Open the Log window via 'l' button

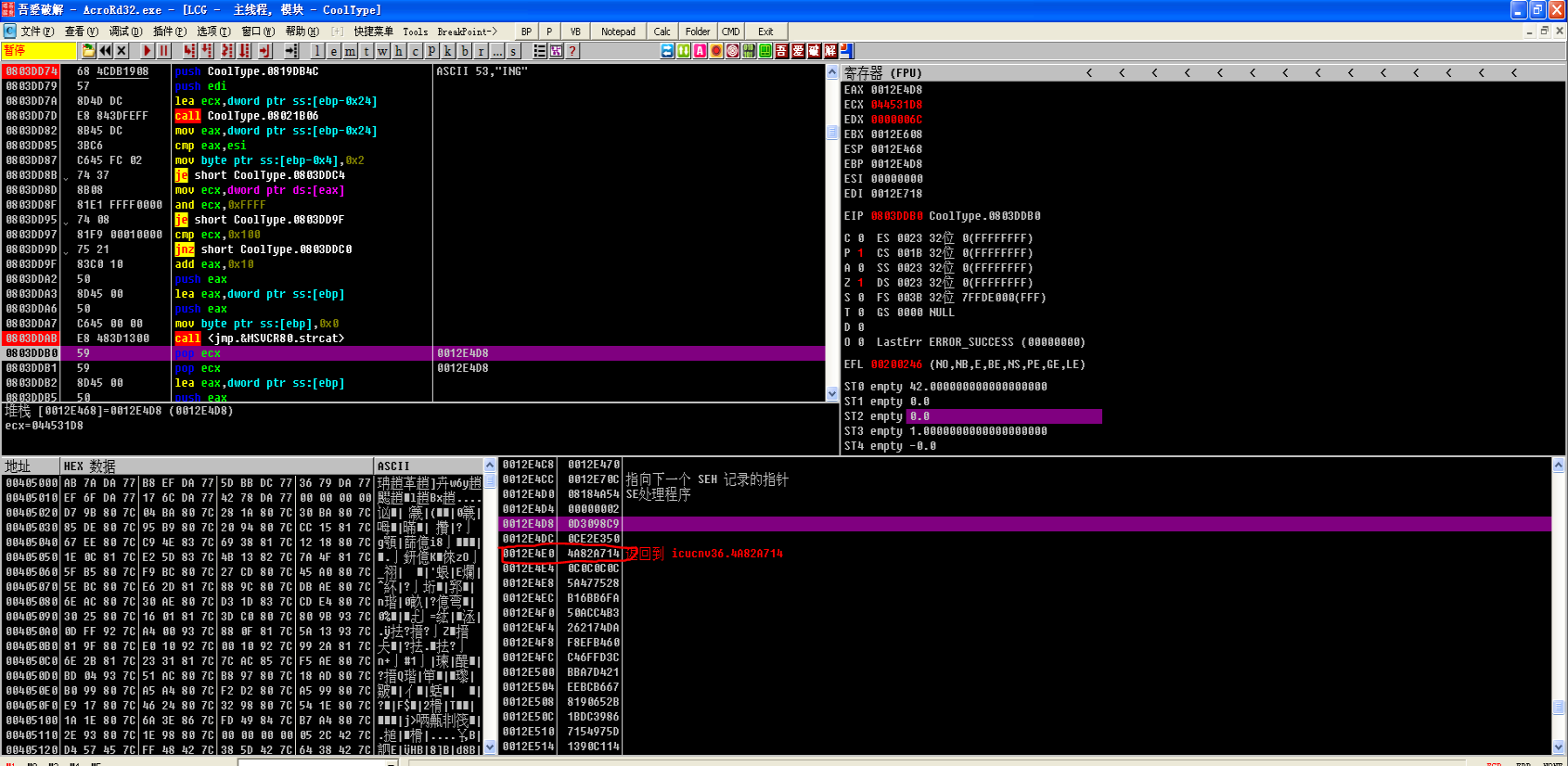click(x=317, y=51)
